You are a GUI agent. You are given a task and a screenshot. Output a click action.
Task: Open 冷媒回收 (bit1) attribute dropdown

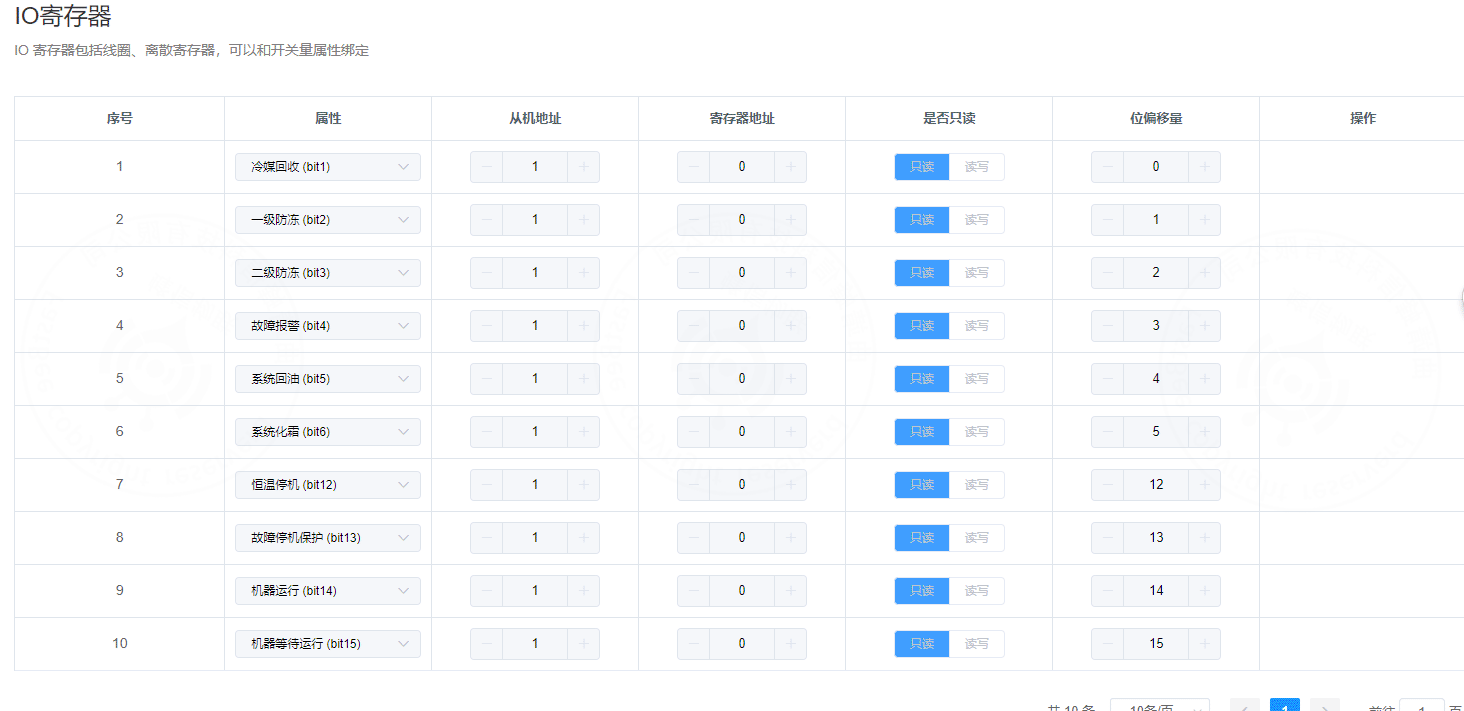(x=328, y=167)
